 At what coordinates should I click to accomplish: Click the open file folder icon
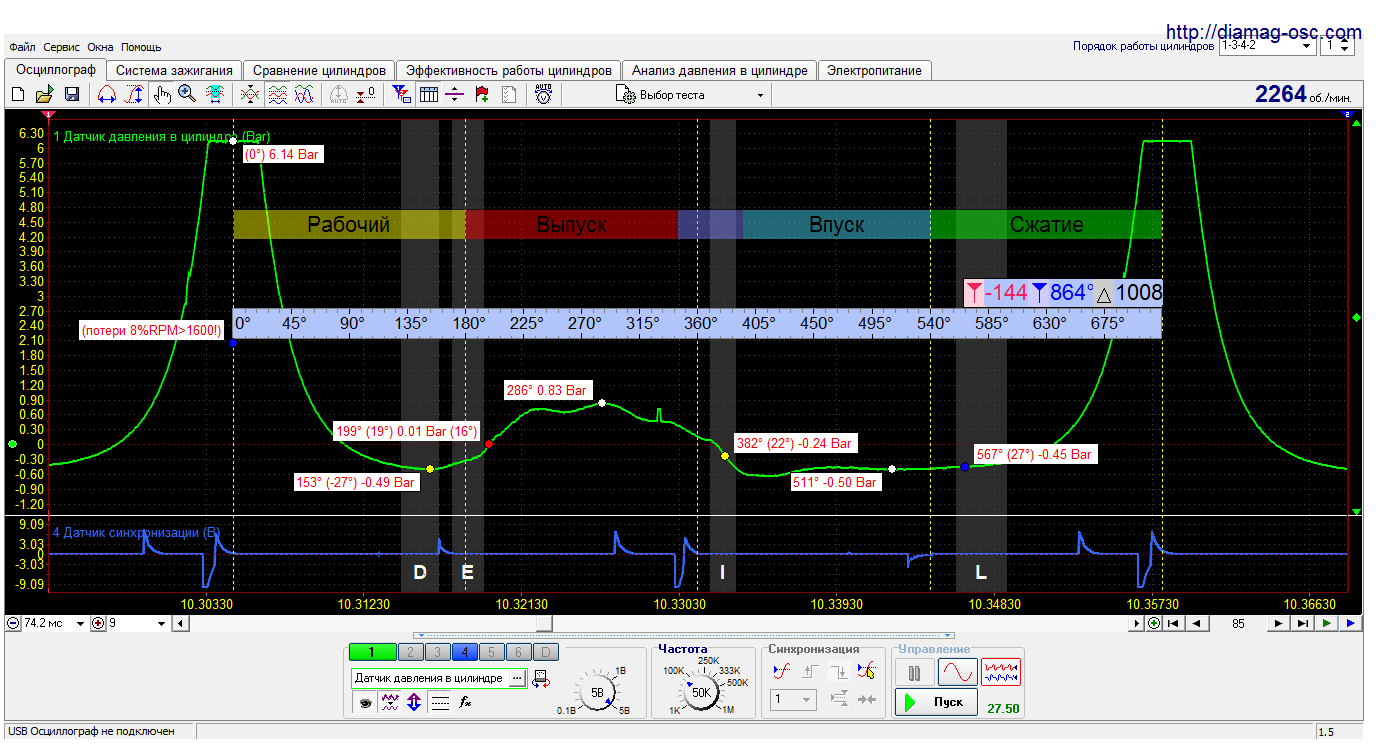coord(44,94)
